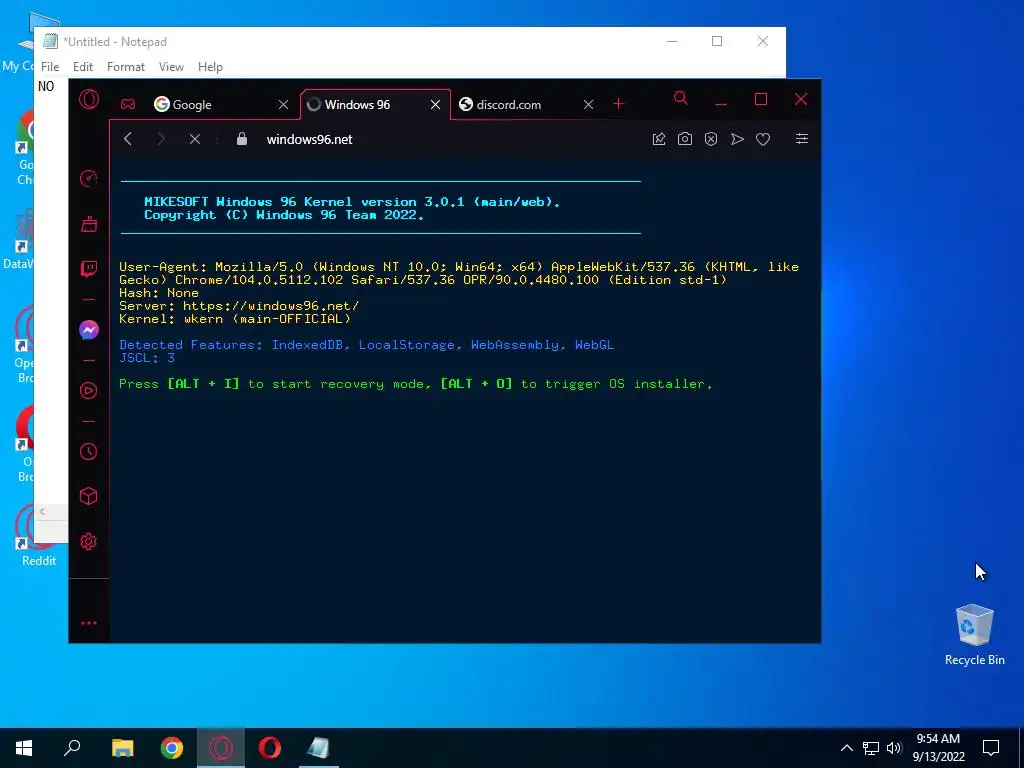This screenshot has width=1024, height=768.
Task: Close the Windows 96 tab
Action: [x=436, y=104]
